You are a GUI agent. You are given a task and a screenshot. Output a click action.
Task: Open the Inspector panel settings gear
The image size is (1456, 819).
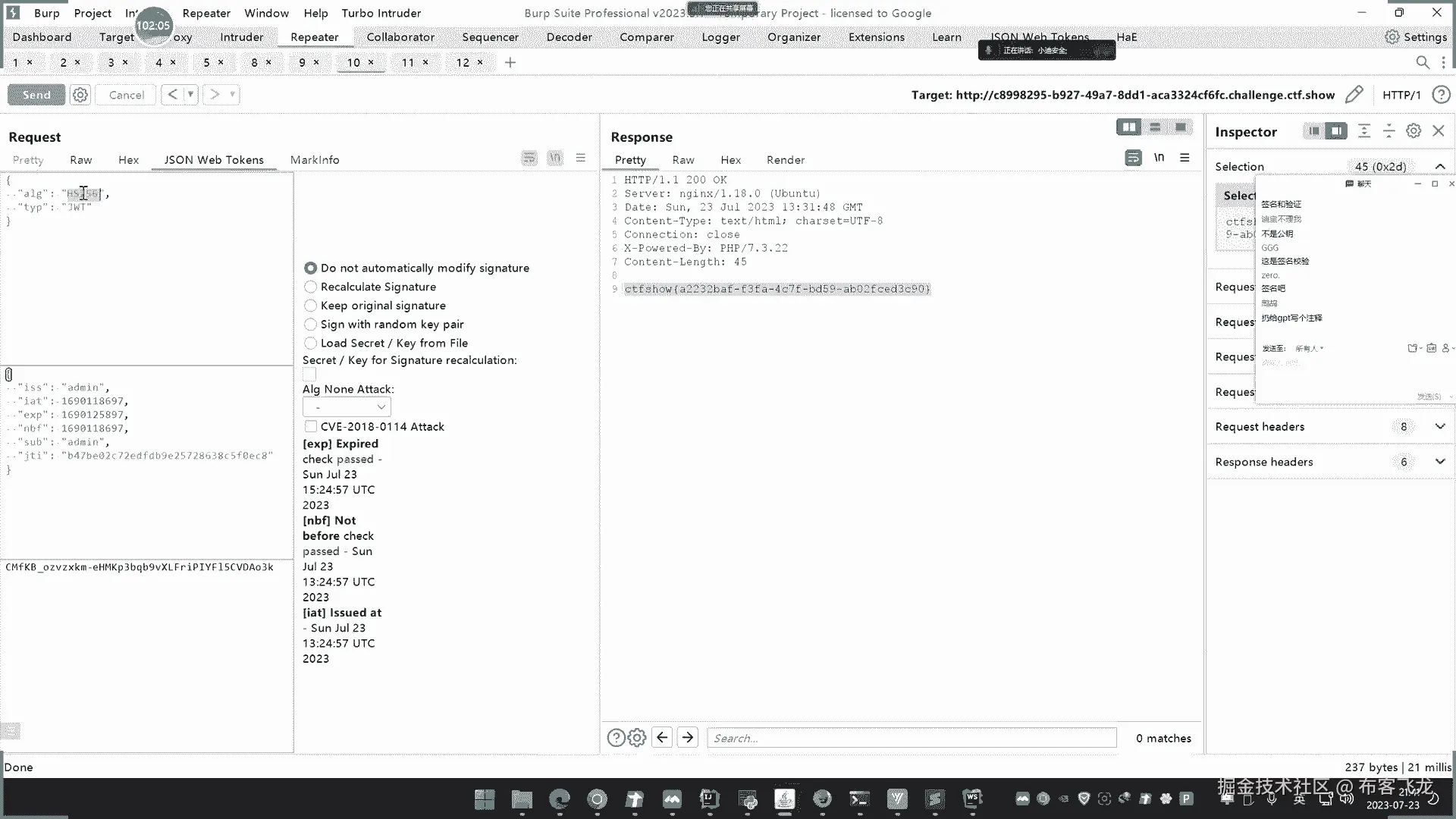(x=1414, y=131)
